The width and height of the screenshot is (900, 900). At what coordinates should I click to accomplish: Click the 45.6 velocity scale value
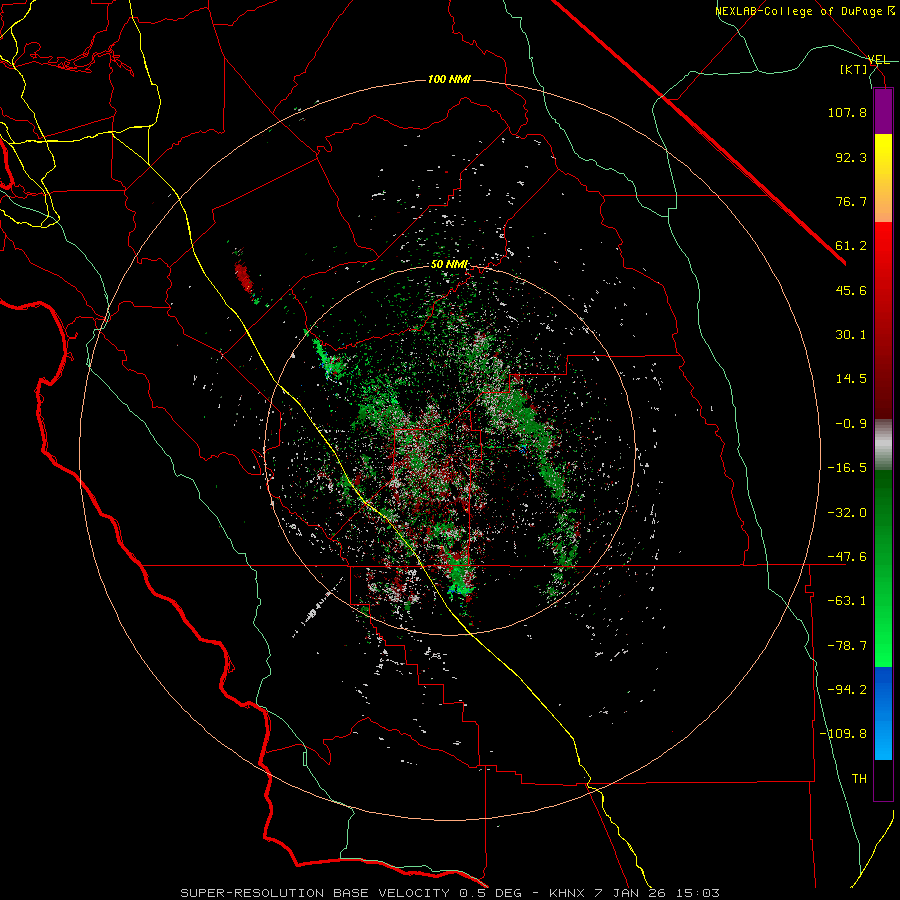(x=851, y=290)
